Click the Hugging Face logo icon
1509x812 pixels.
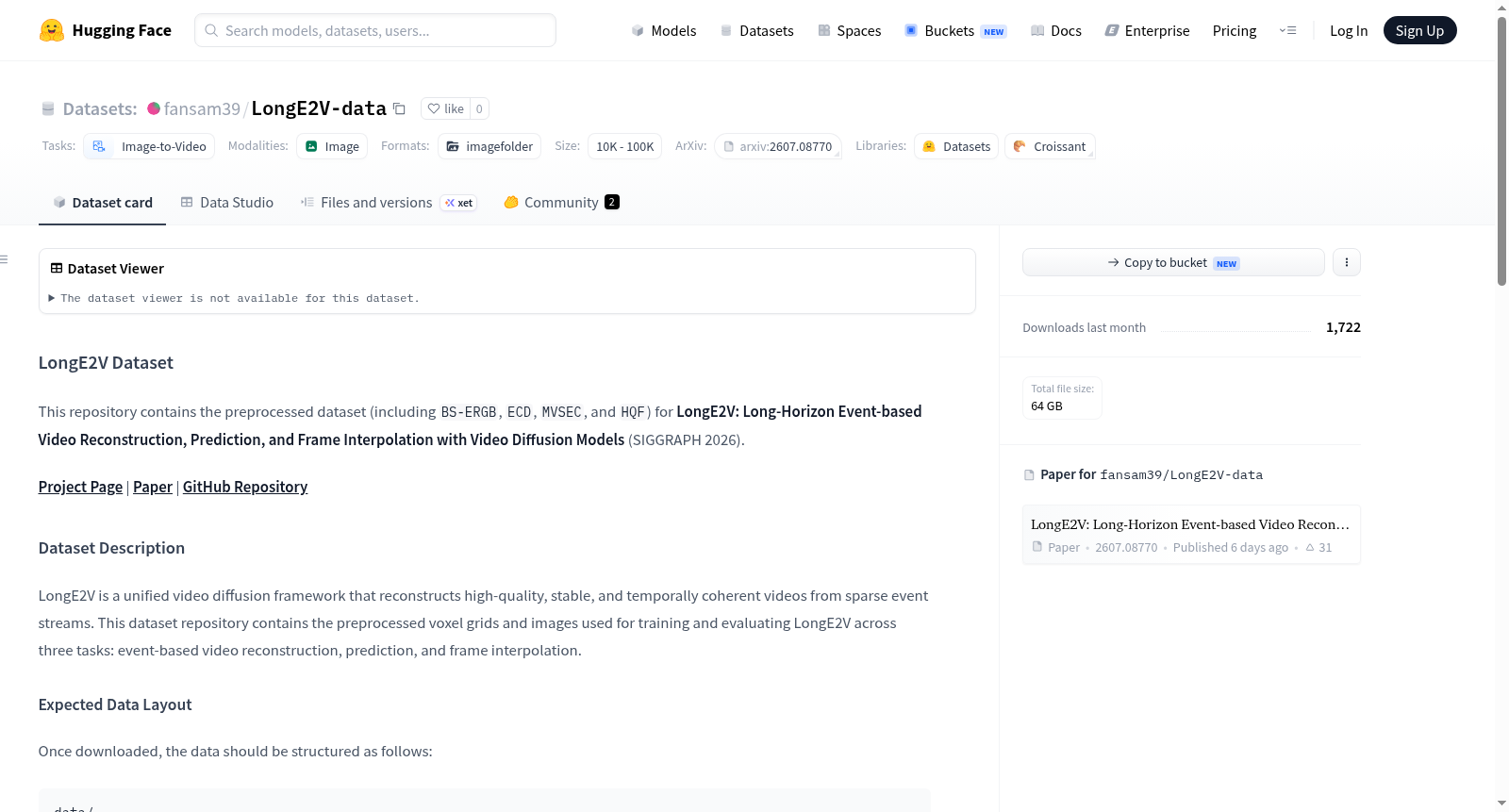pyautogui.click(x=52, y=30)
